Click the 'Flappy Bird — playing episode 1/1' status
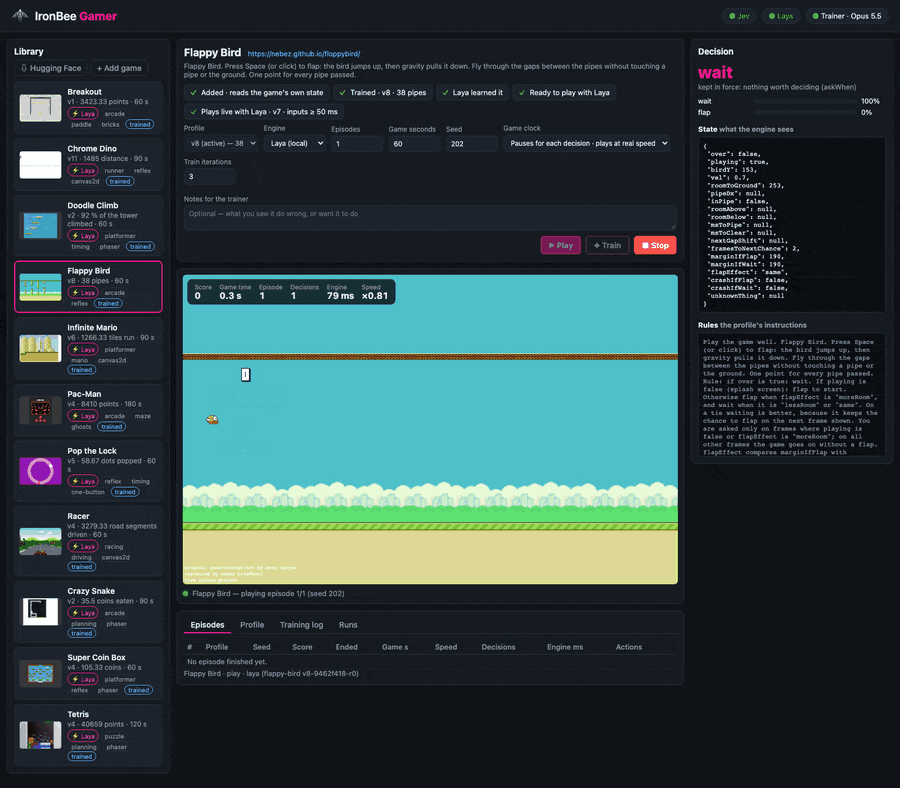The width and height of the screenshot is (900, 788). [x=268, y=593]
